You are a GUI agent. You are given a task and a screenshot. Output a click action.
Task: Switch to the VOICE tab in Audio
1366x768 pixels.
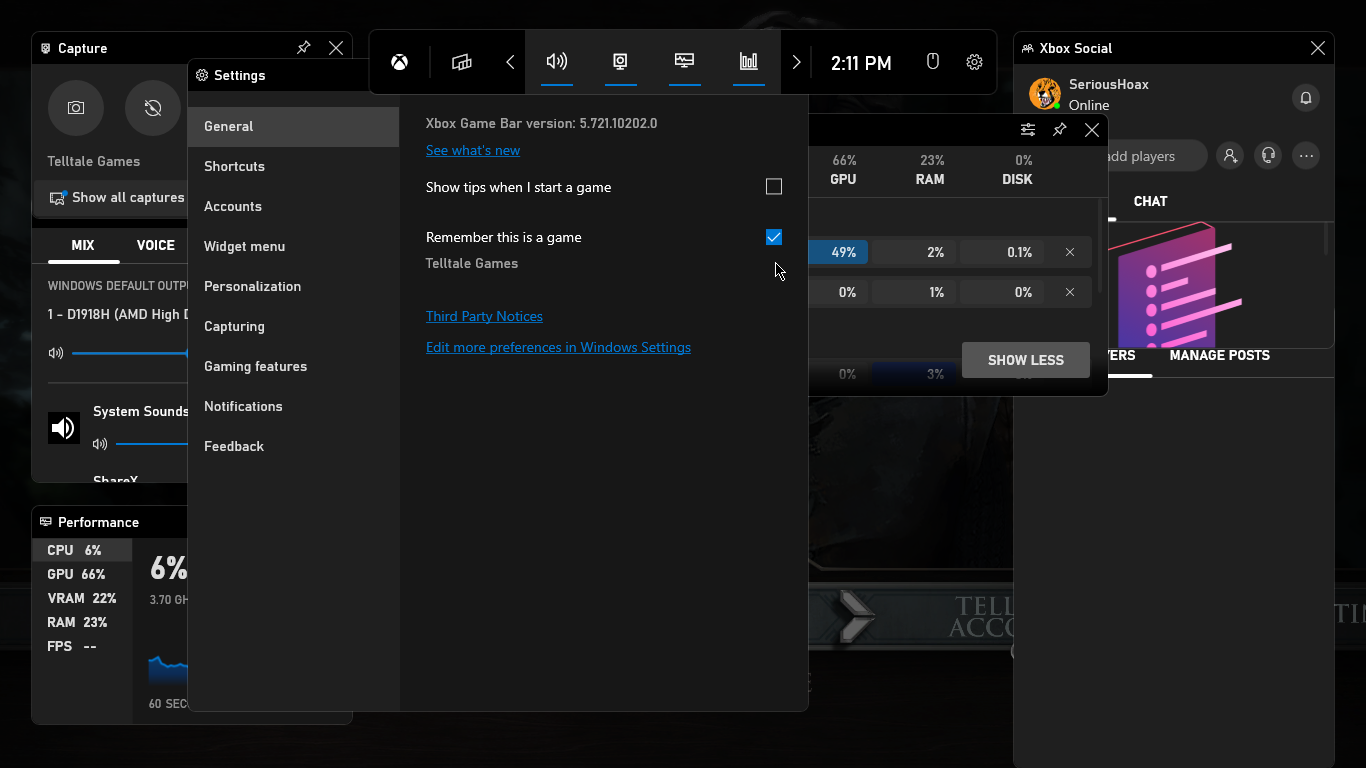coord(156,245)
